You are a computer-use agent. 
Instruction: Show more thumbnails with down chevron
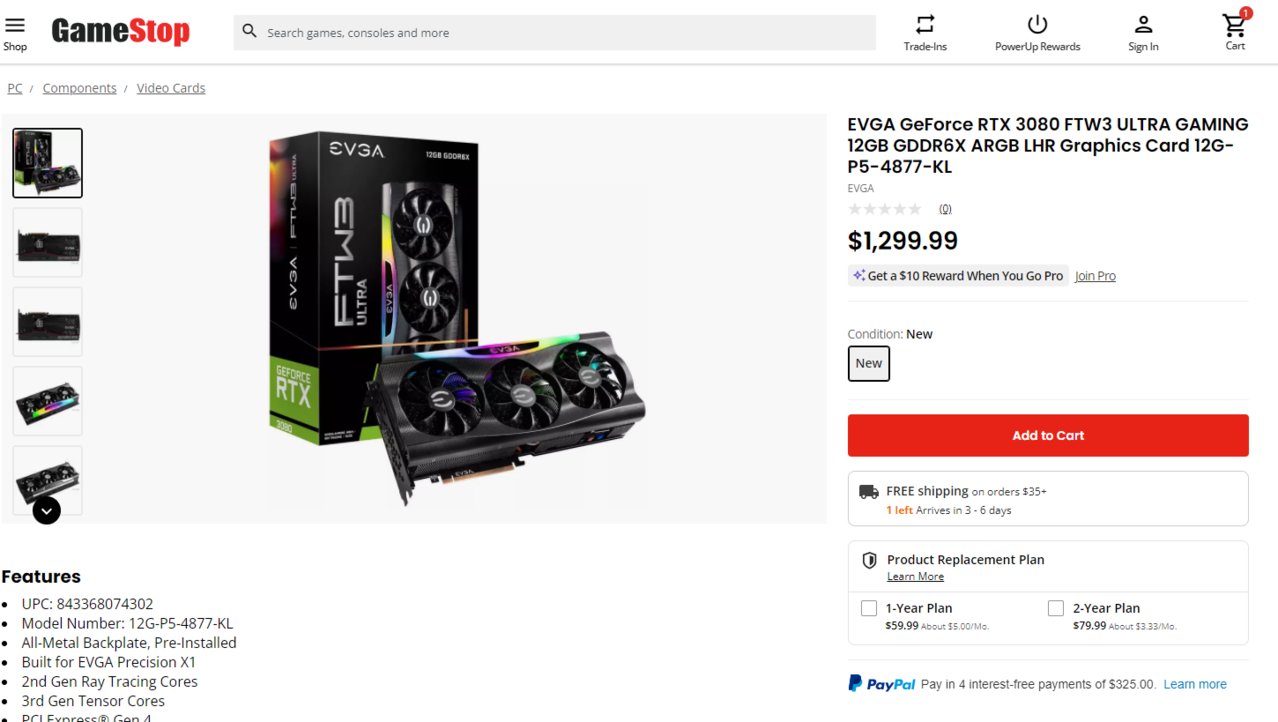(x=47, y=510)
